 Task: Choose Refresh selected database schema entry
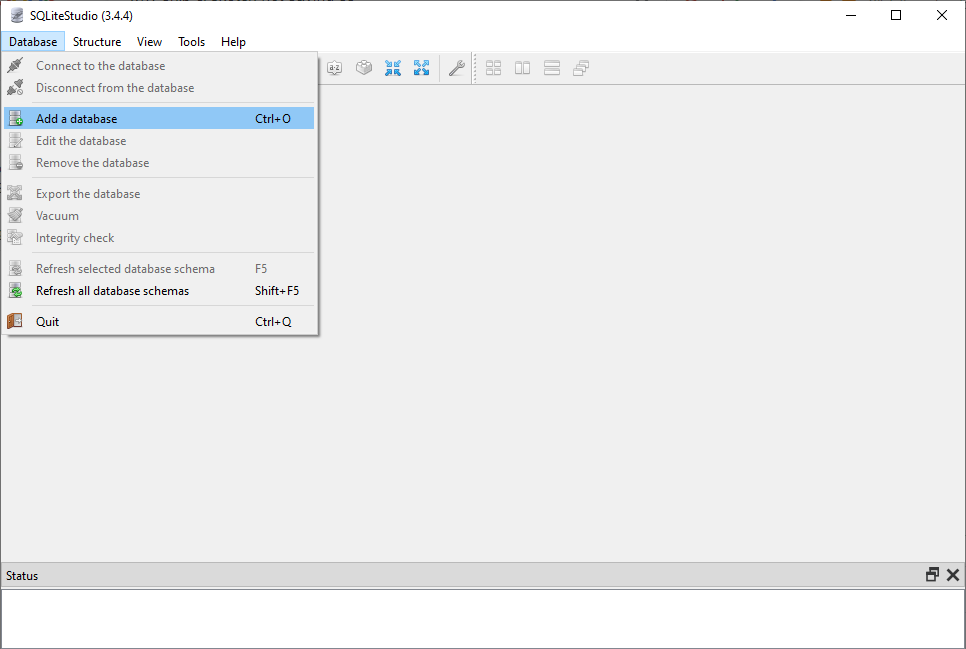pyautogui.click(x=159, y=269)
